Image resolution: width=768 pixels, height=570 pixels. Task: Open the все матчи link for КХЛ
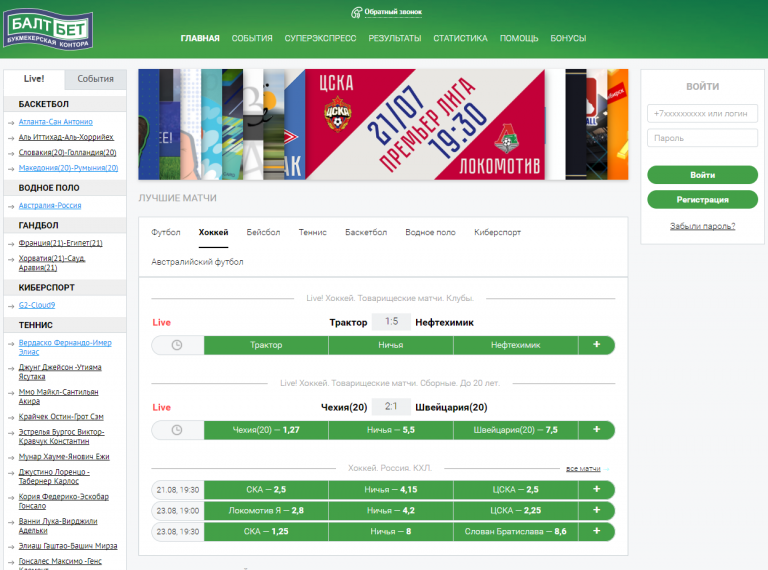(x=583, y=469)
